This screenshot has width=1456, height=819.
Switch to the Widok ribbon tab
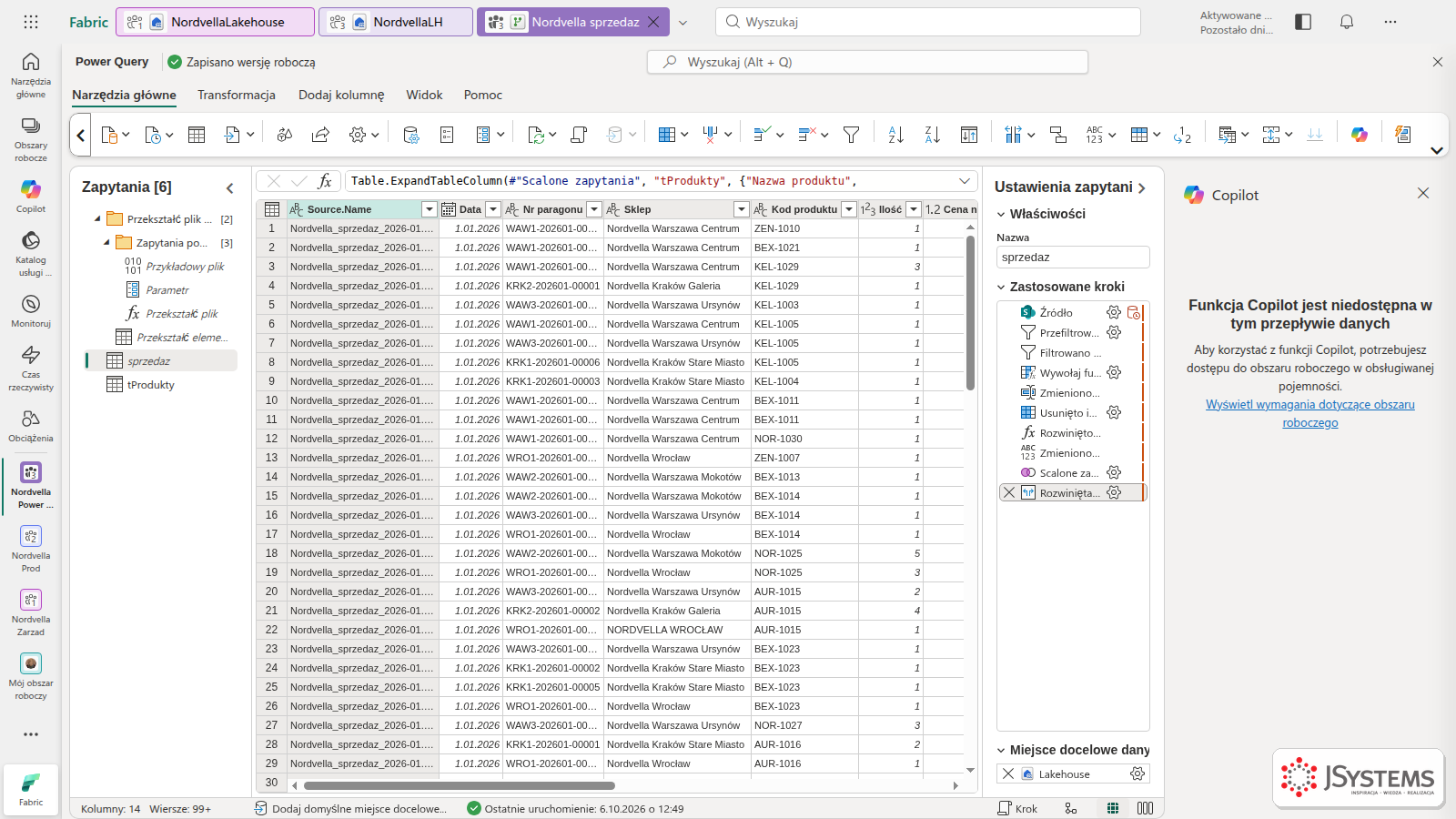(424, 95)
